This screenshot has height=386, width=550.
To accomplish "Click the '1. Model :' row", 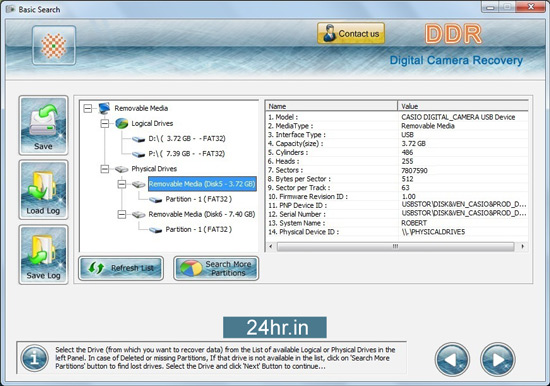I will point(397,117).
